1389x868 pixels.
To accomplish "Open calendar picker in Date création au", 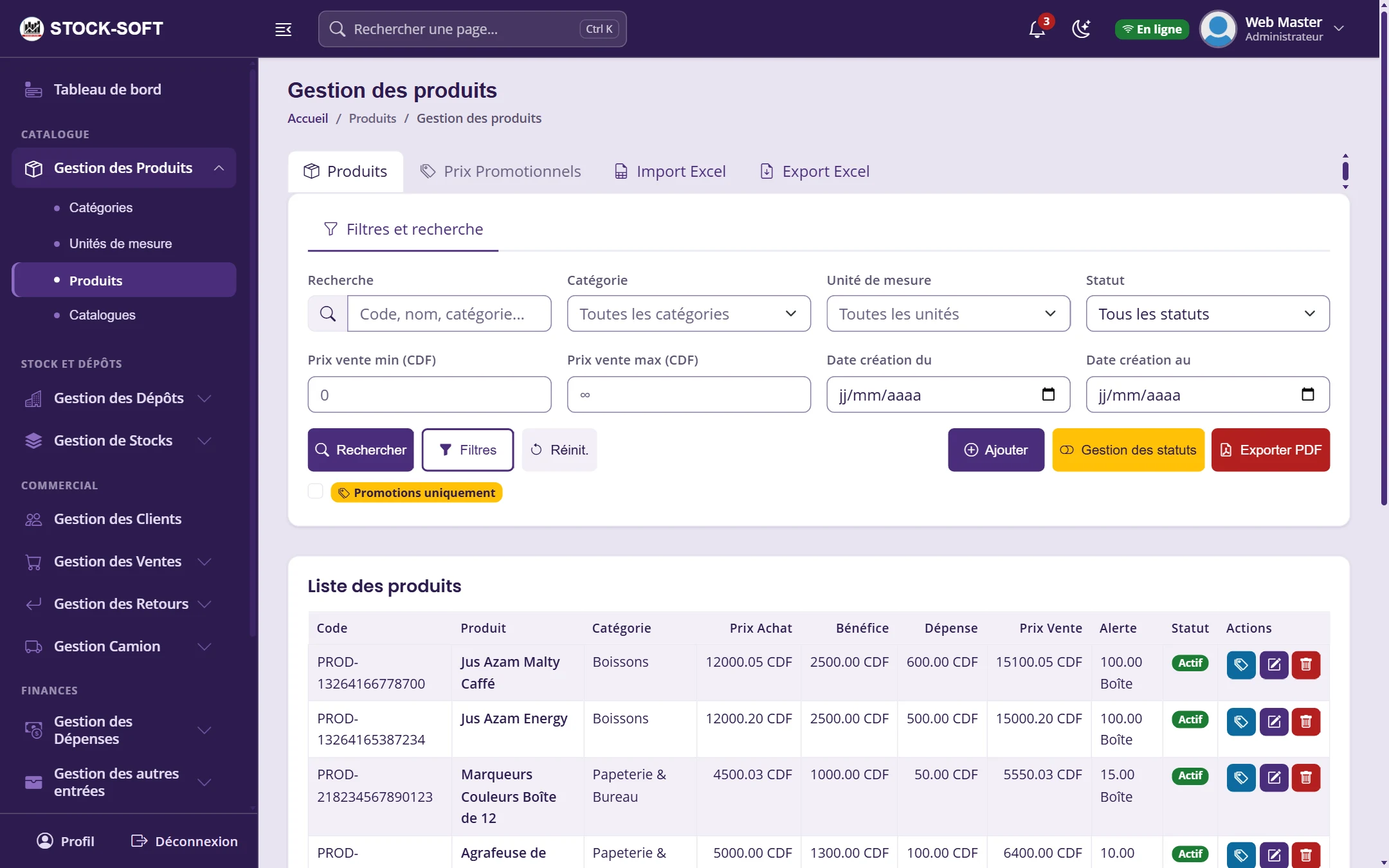I will click(x=1307, y=394).
